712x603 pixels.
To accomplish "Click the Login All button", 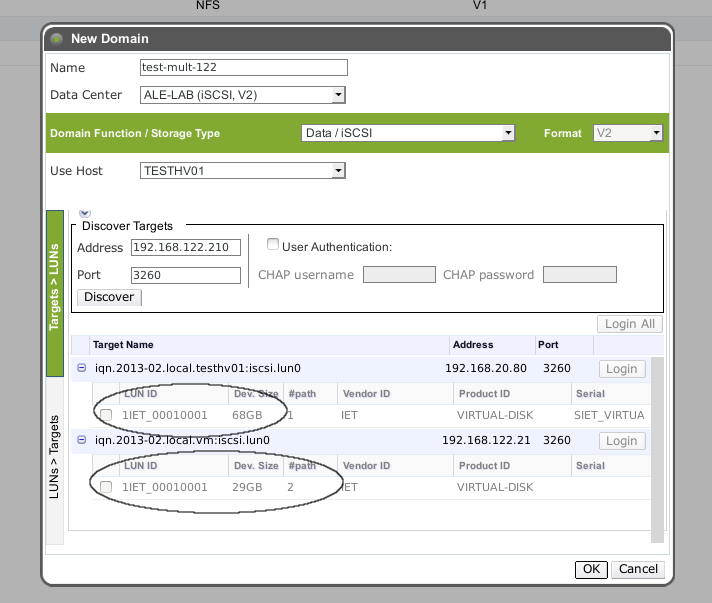I will [629, 324].
